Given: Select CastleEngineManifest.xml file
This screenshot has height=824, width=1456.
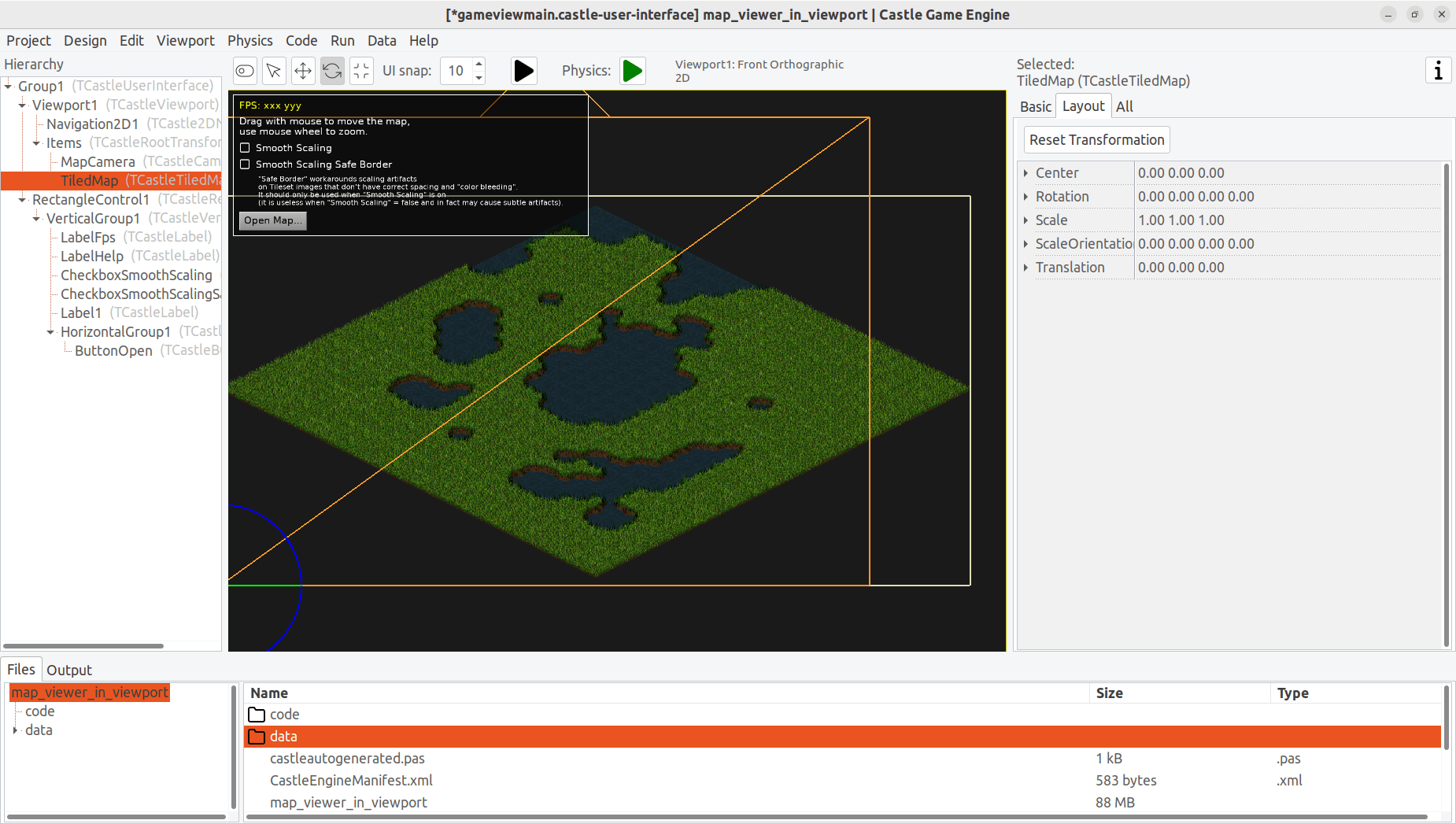Looking at the screenshot, I should pos(351,781).
